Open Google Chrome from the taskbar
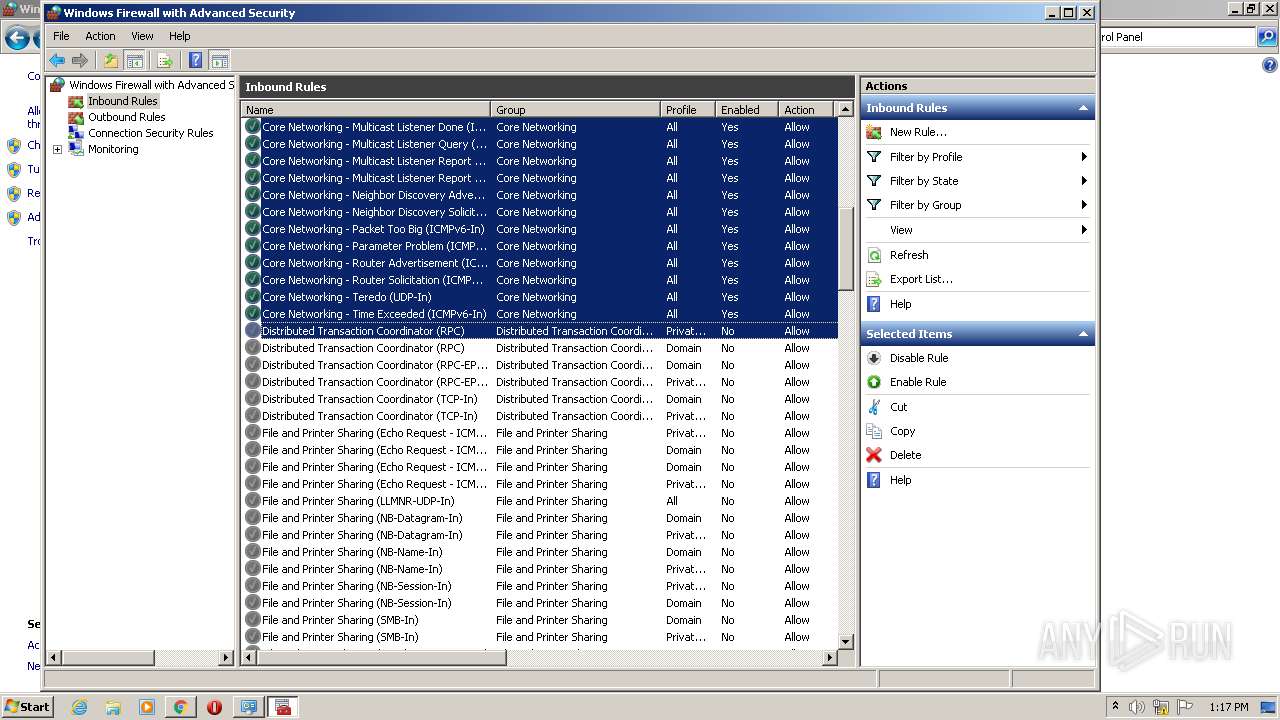This screenshot has height=720, width=1280. pos(180,707)
